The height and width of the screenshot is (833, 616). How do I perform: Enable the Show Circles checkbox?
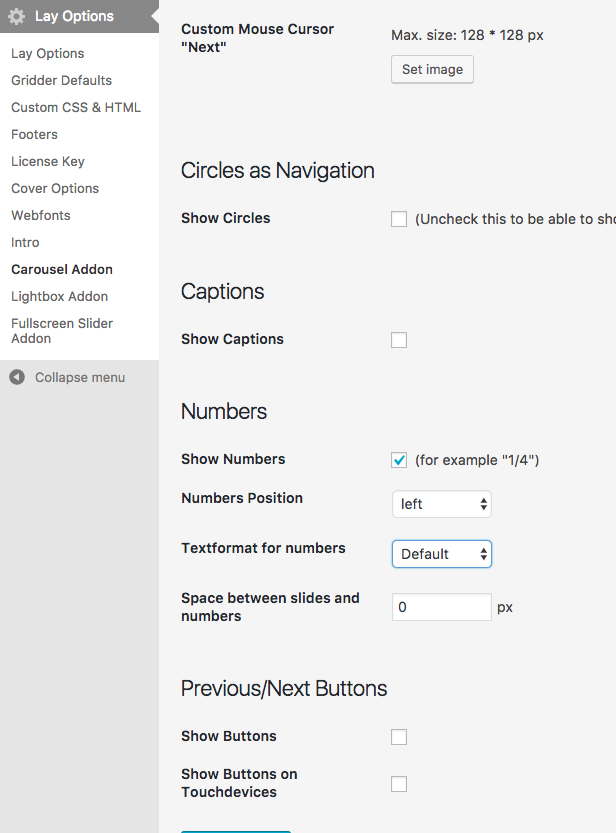point(399,219)
